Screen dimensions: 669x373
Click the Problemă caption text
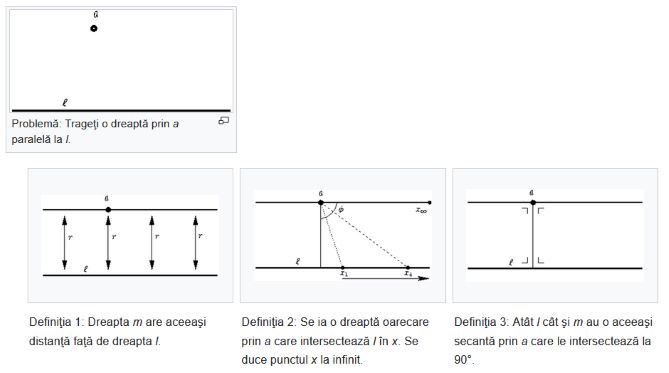click(x=95, y=131)
